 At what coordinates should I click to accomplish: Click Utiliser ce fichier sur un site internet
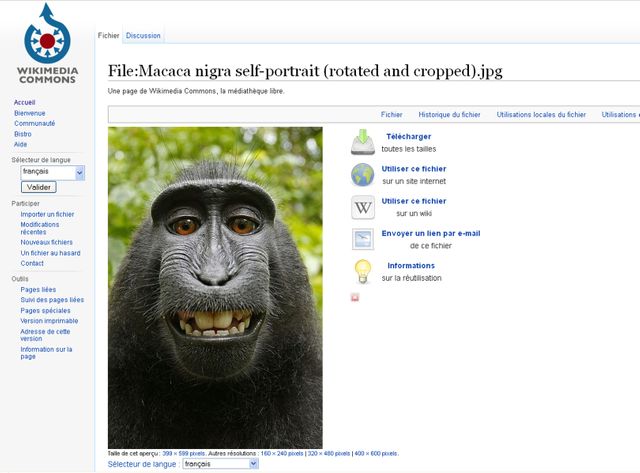pos(414,169)
